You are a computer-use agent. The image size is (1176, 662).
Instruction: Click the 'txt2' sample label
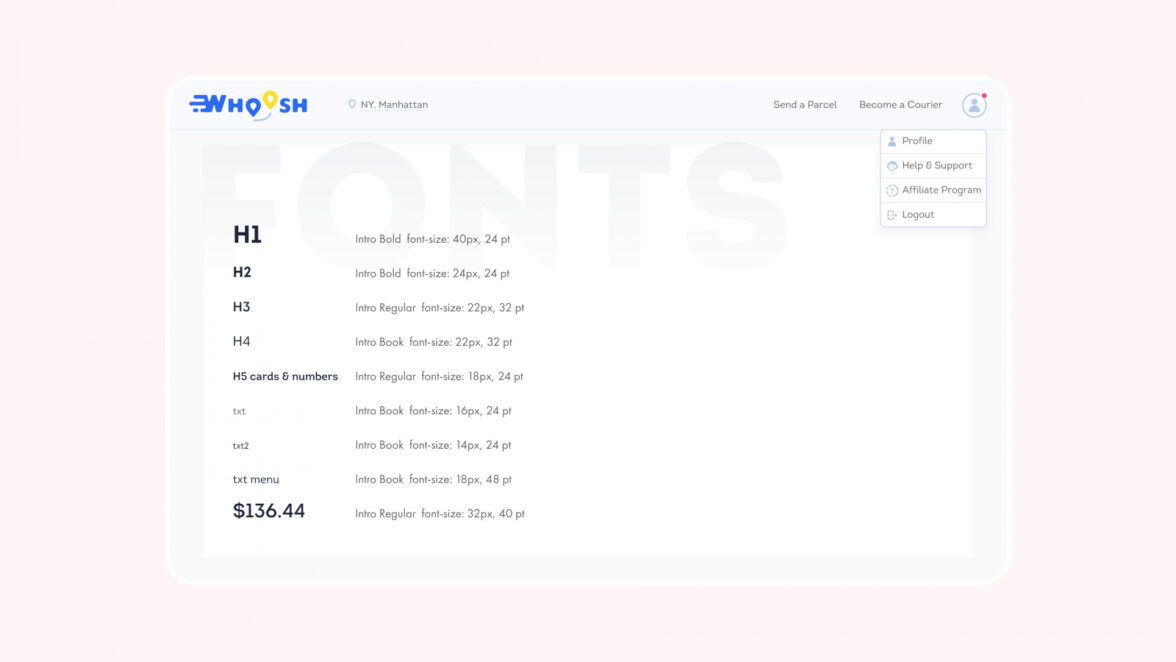coord(240,445)
